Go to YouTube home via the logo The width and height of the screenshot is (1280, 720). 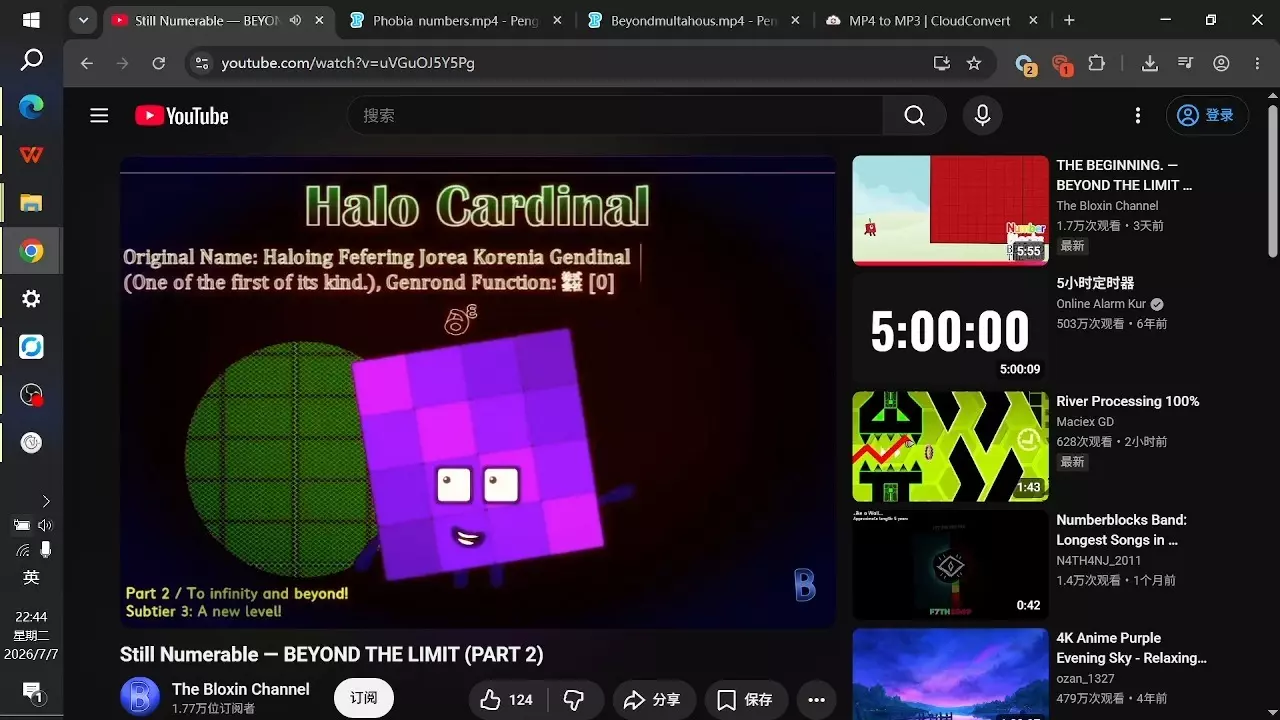click(182, 116)
